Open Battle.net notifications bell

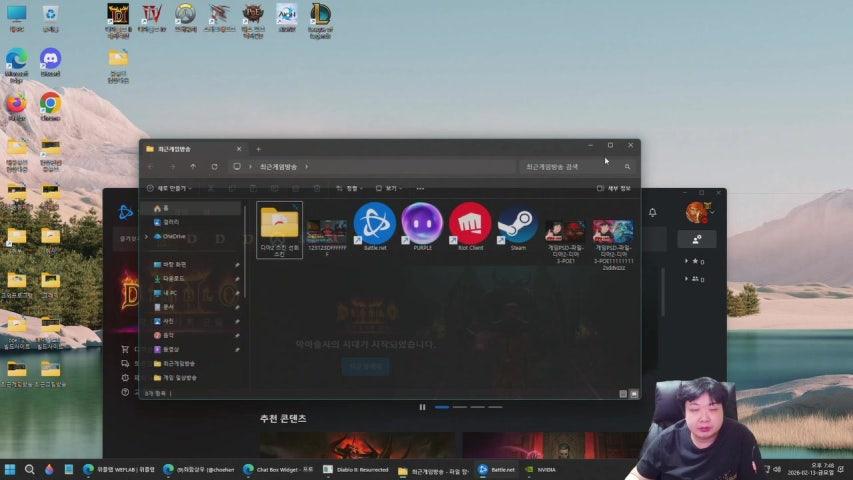click(x=652, y=213)
